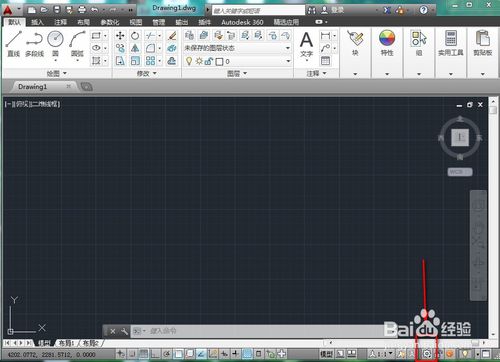
Task: Select the Scale tool
Action: click(x=135, y=61)
